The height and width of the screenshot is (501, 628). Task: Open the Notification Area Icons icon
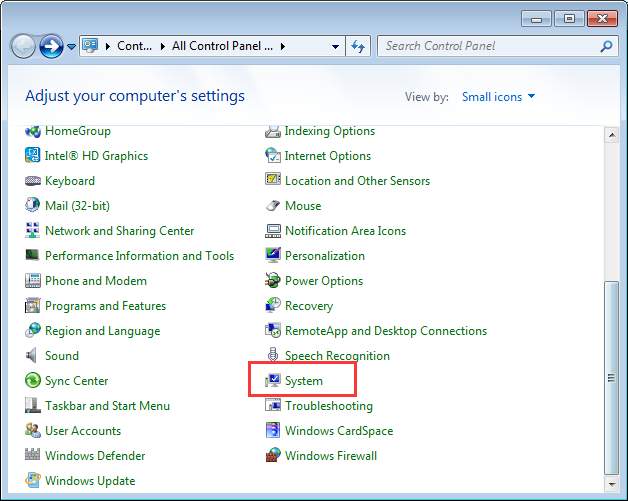(x=273, y=231)
